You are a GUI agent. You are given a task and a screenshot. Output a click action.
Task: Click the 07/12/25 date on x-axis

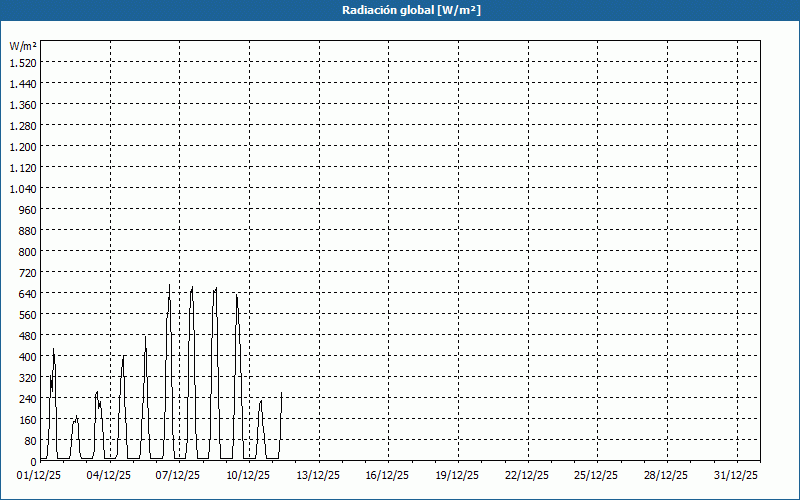pos(180,475)
